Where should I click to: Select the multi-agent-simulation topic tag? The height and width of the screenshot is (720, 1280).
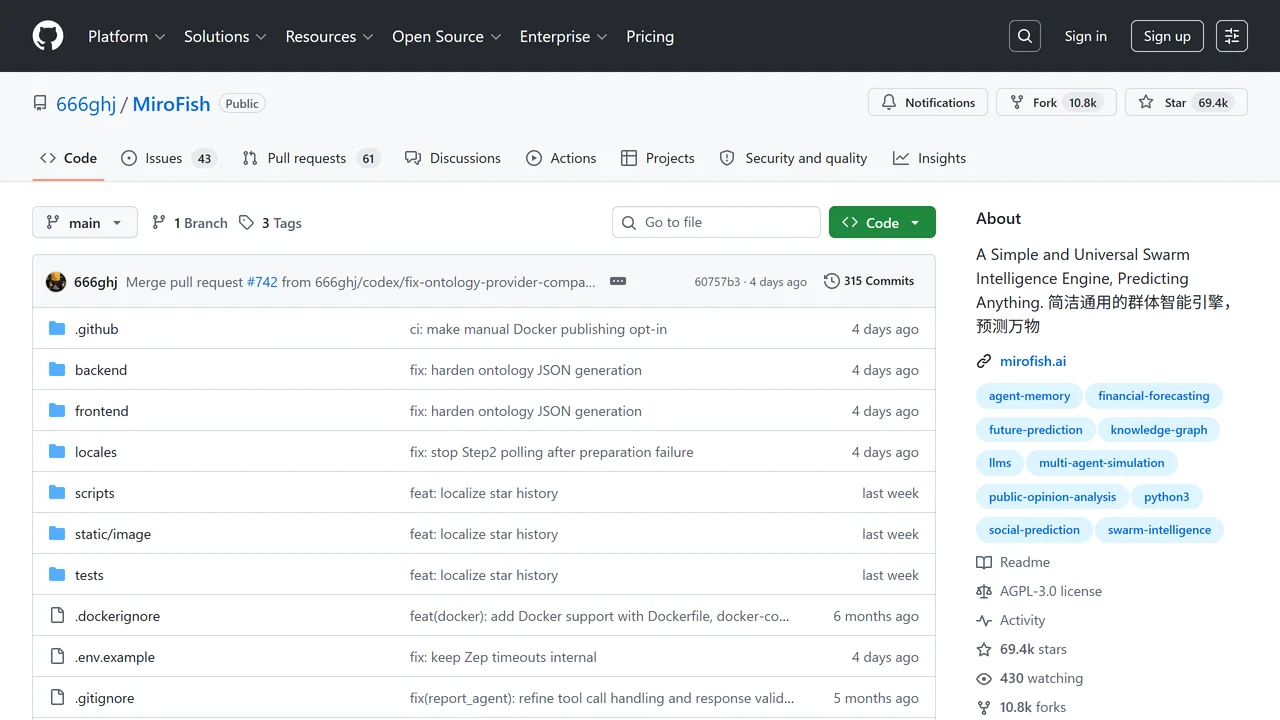tap(1102, 463)
